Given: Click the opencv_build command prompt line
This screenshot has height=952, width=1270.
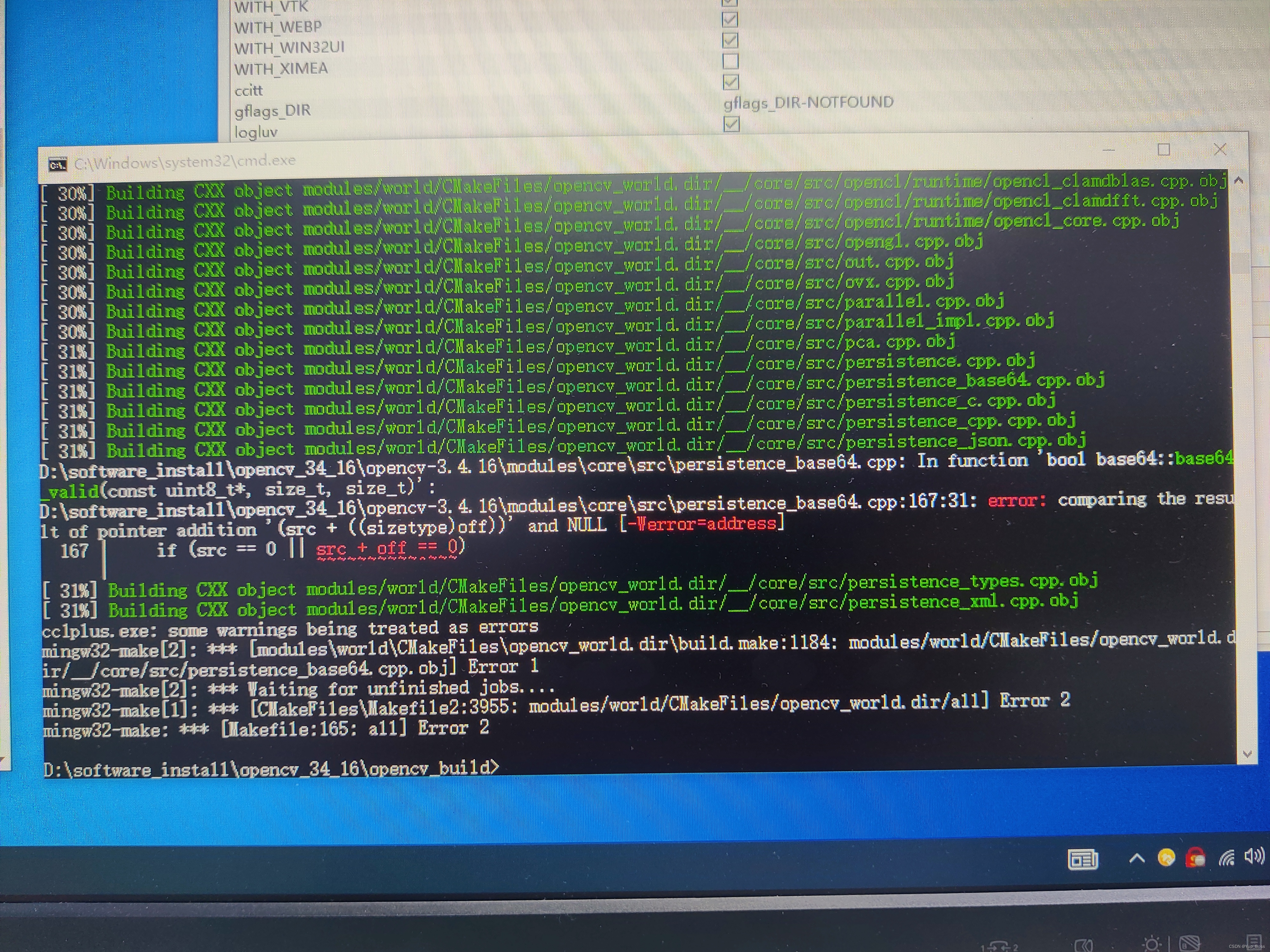Looking at the screenshot, I should [x=271, y=768].
